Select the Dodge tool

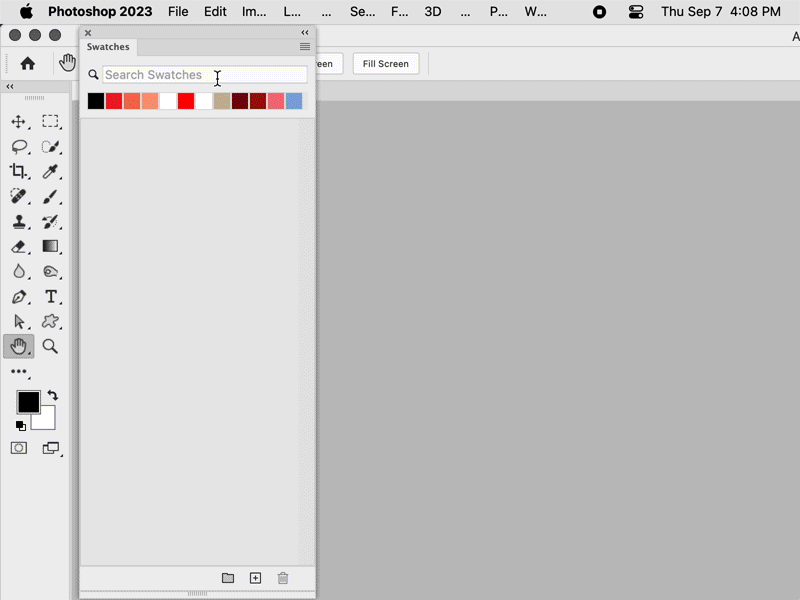[x=50, y=271]
